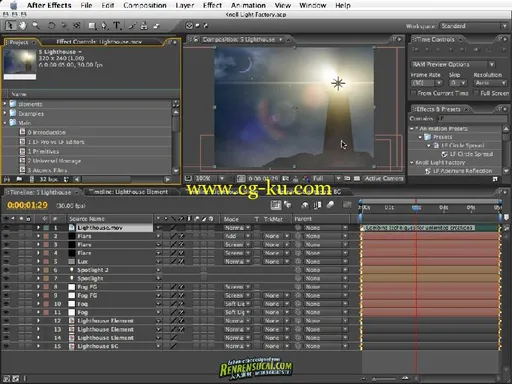
Task: Select layer 13 Lighthouse Element
Action: [x=105, y=329]
